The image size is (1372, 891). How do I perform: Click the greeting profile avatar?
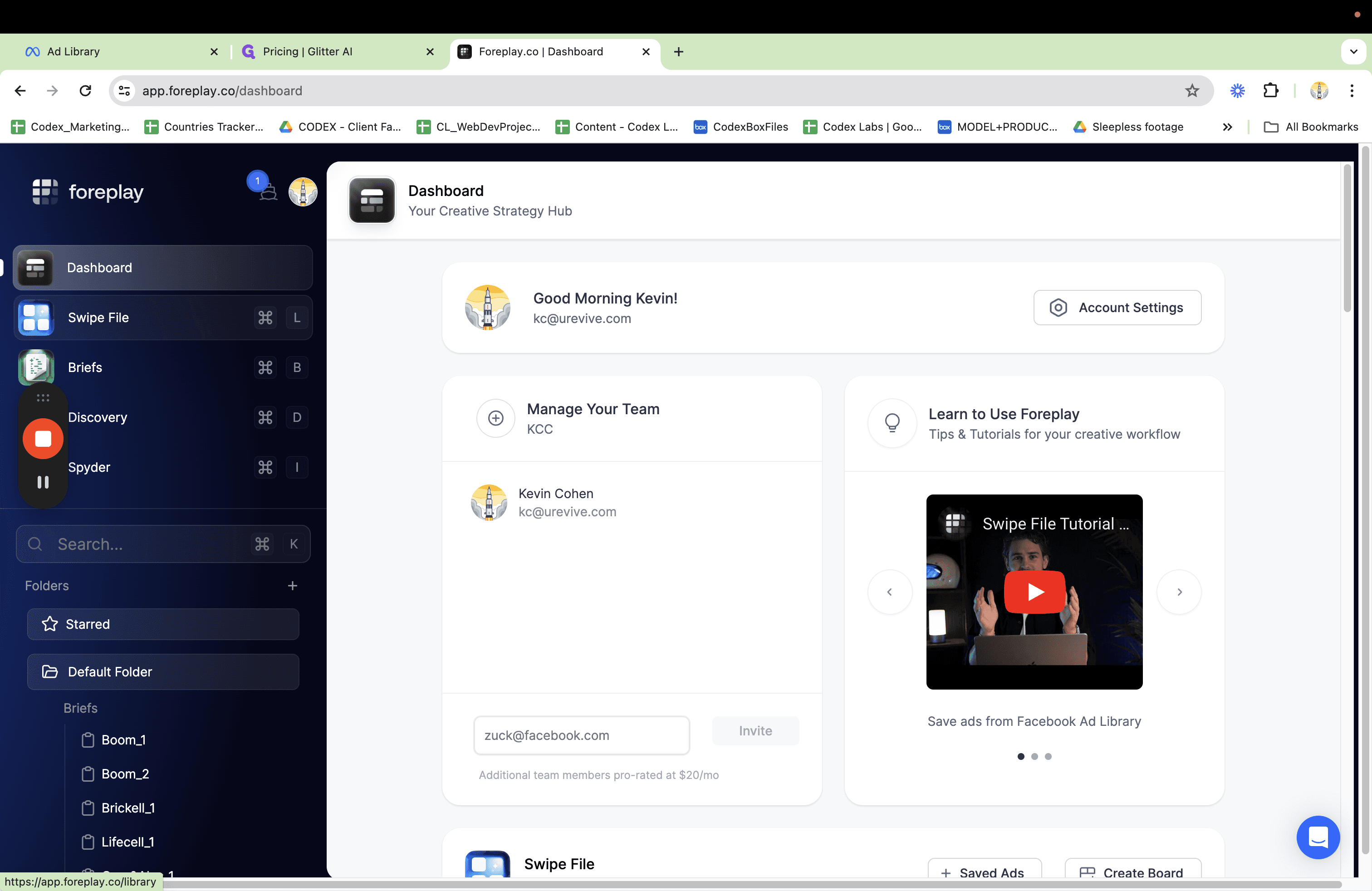pyautogui.click(x=488, y=308)
